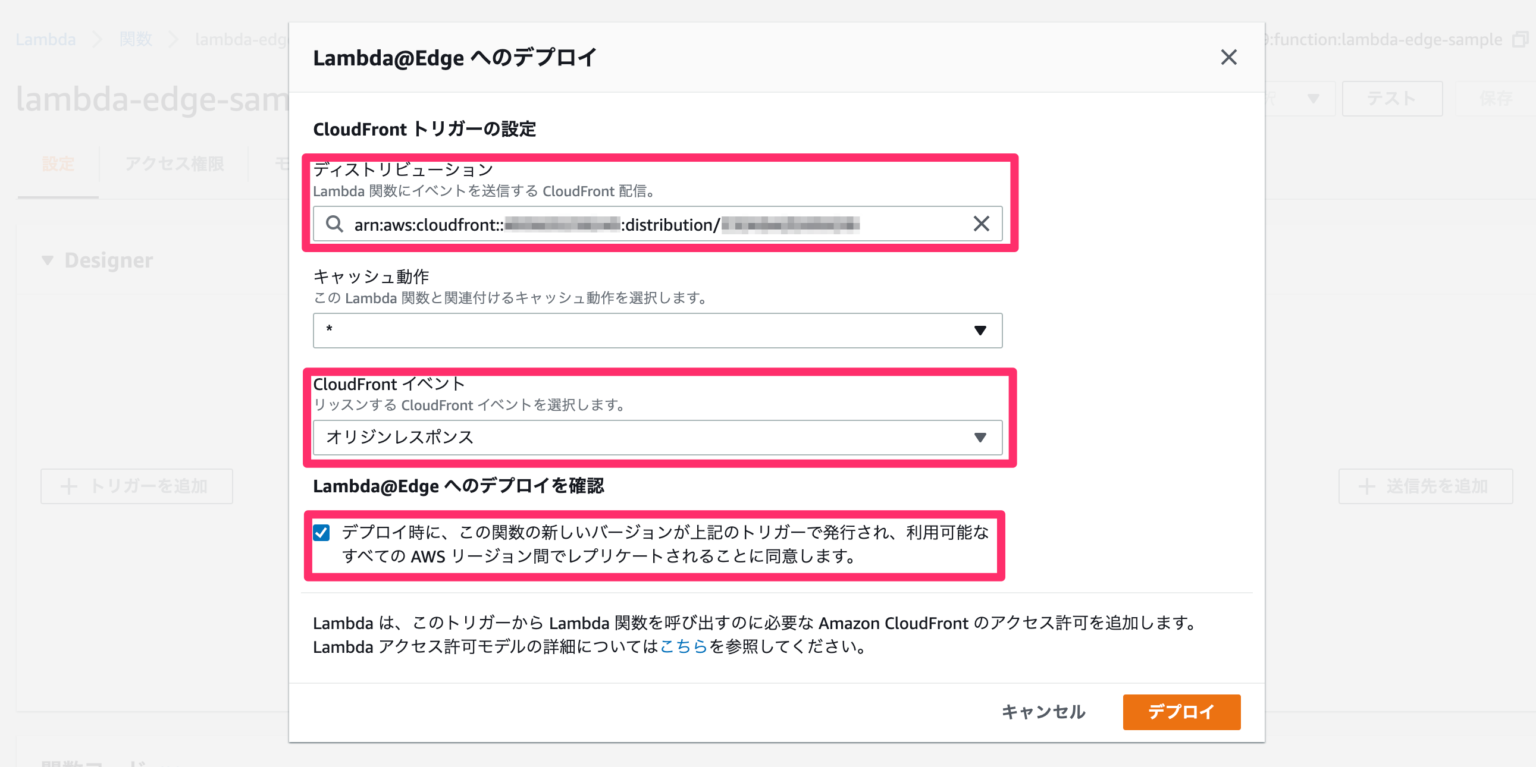Click inside the distribution ARN search box
Viewport: 1536px width, 767px height.
pyautogui.click(x=650, y=223)
